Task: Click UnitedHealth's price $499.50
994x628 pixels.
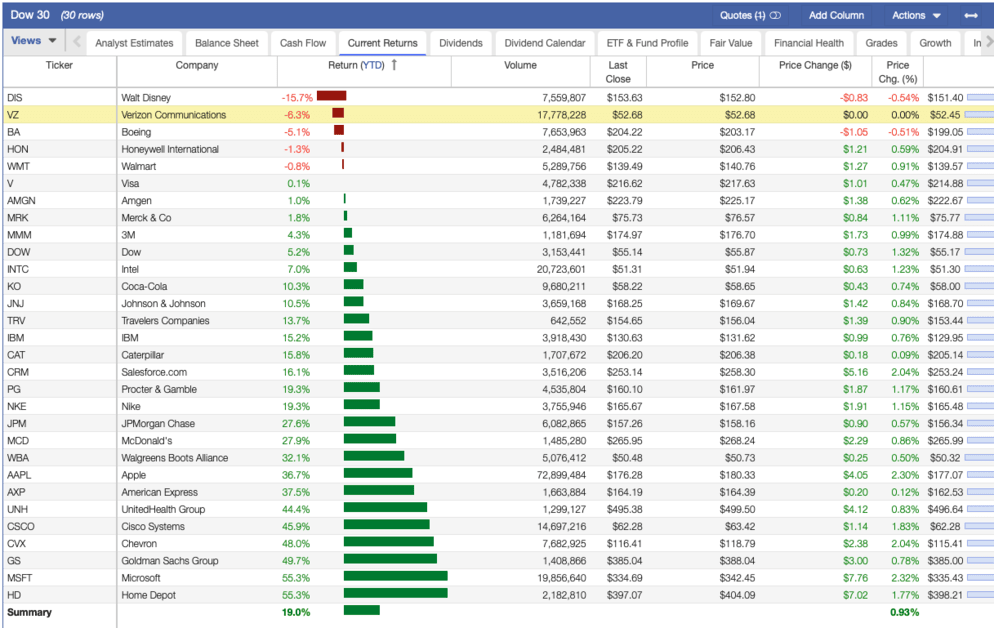Action: (737, 509)
